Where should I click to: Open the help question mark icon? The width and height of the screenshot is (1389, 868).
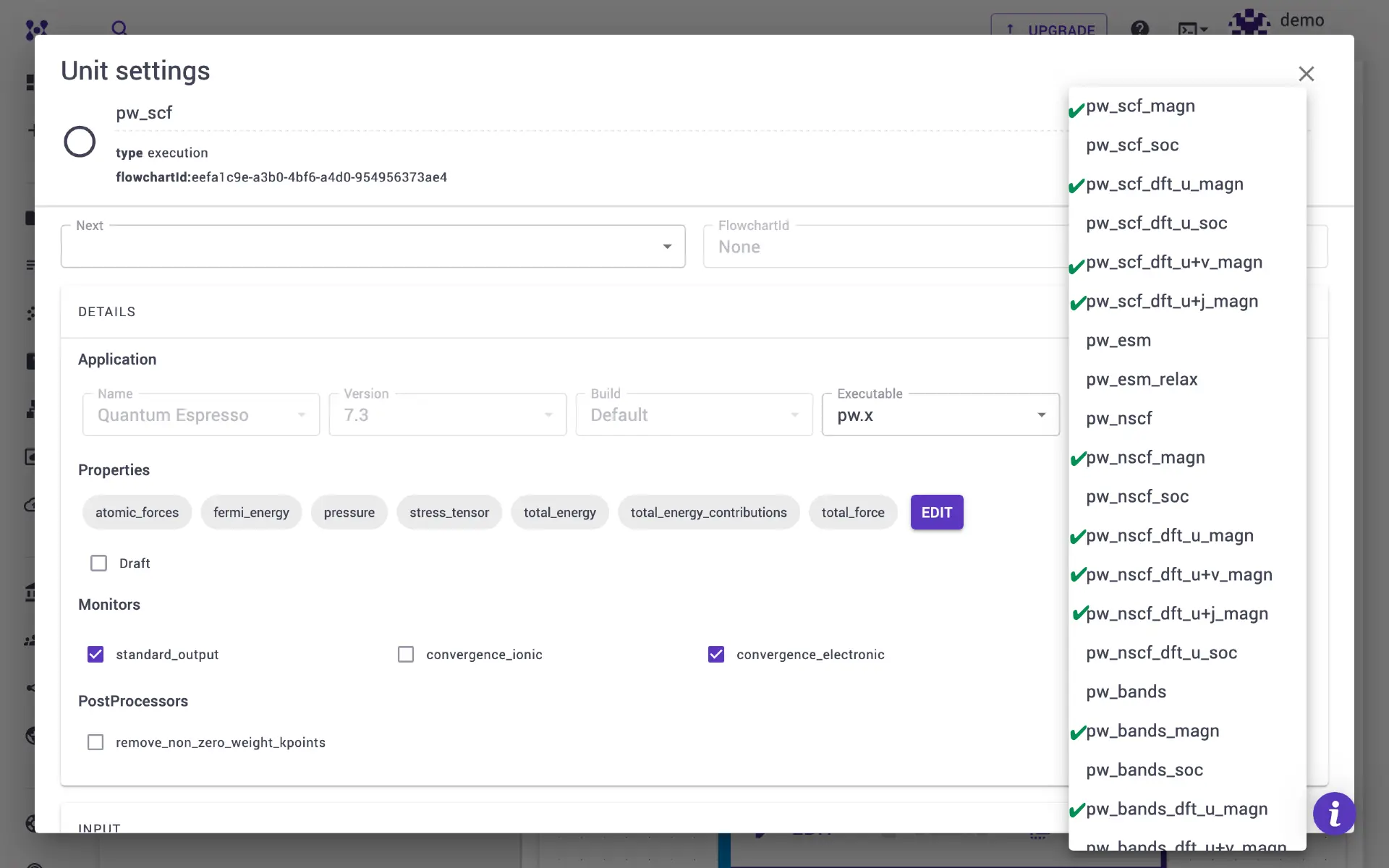tap(1139, 29)
